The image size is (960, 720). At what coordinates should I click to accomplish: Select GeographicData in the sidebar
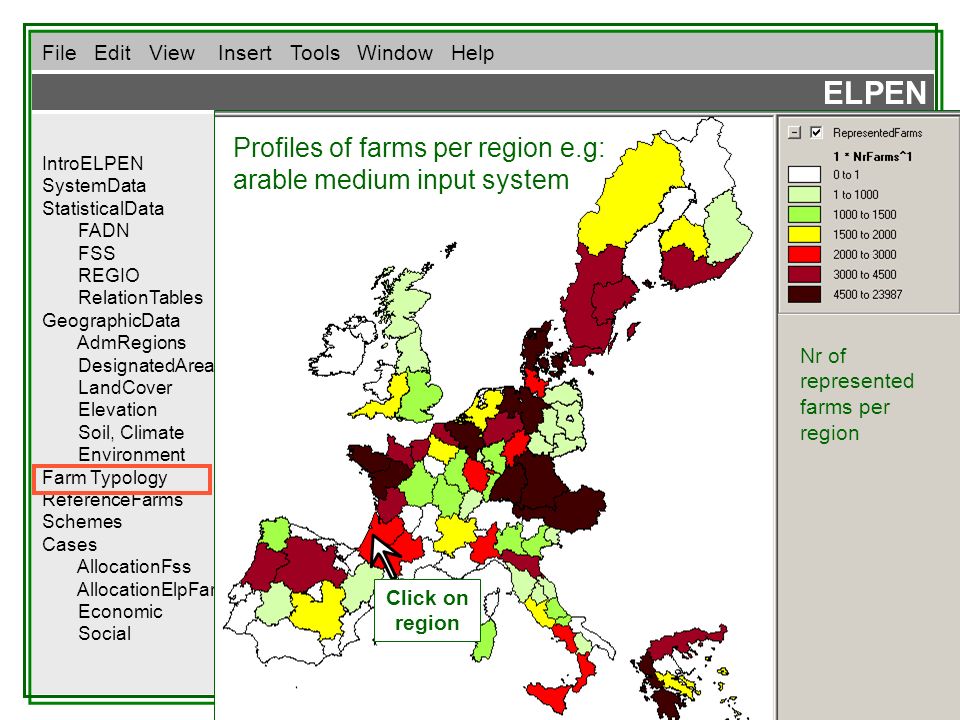click(x=111, y=320)
